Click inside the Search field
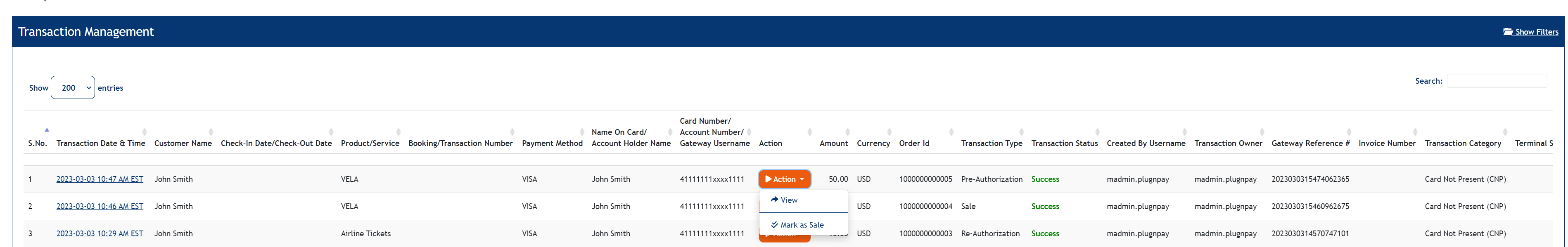This screenshot has width=1568, height=247. click(x=1497, y=81)
